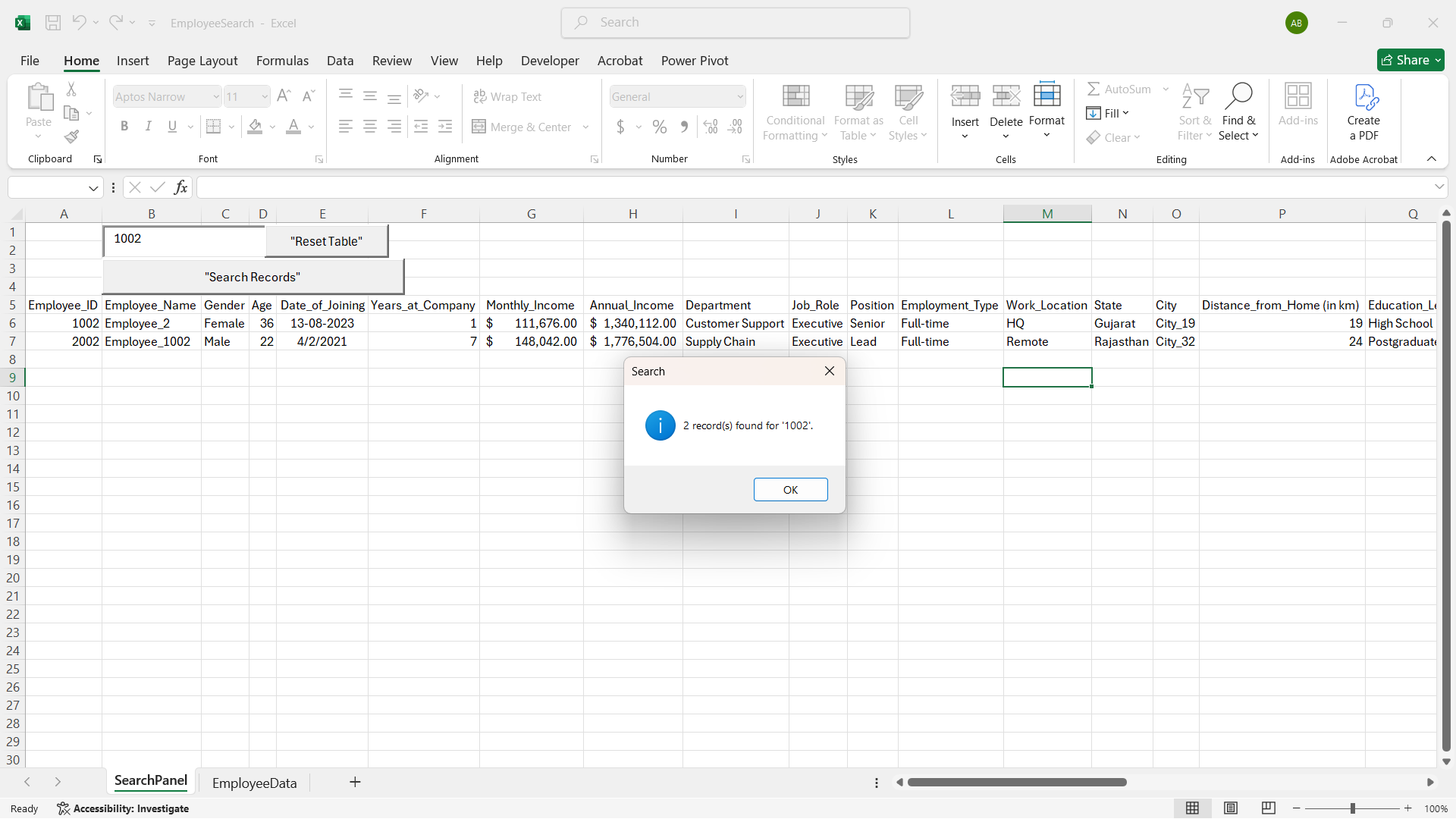Click the search input box containing 1002
Screen dimensions: 1456x819
coord(184,240)
